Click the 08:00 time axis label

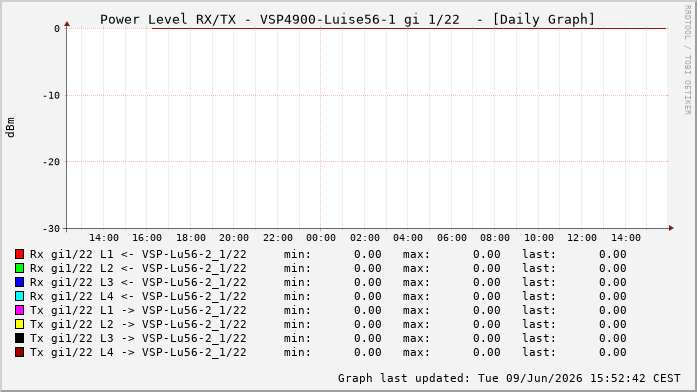click(x=495, y=238)
